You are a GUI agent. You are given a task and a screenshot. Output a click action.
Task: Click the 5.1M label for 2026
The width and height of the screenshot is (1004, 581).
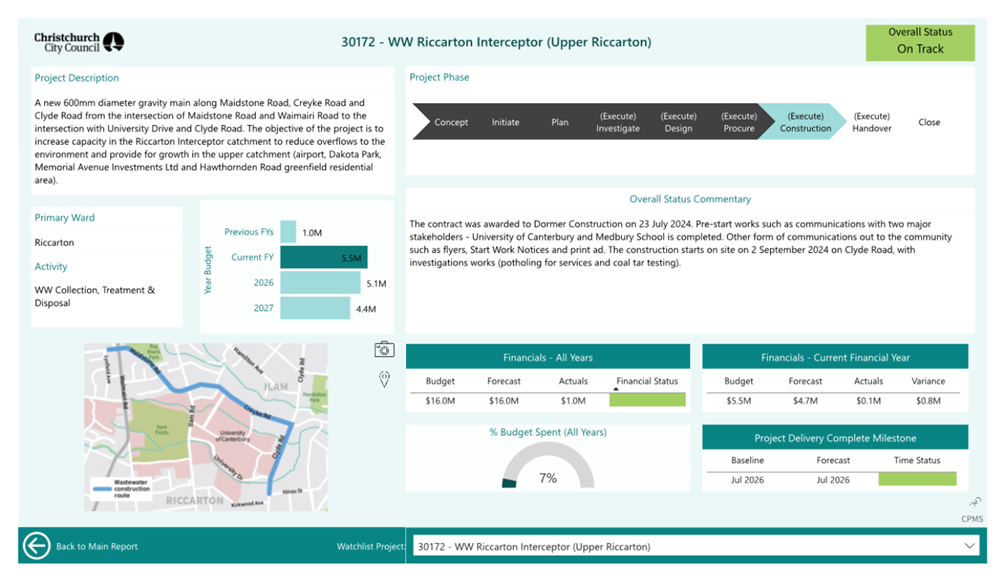376,284
